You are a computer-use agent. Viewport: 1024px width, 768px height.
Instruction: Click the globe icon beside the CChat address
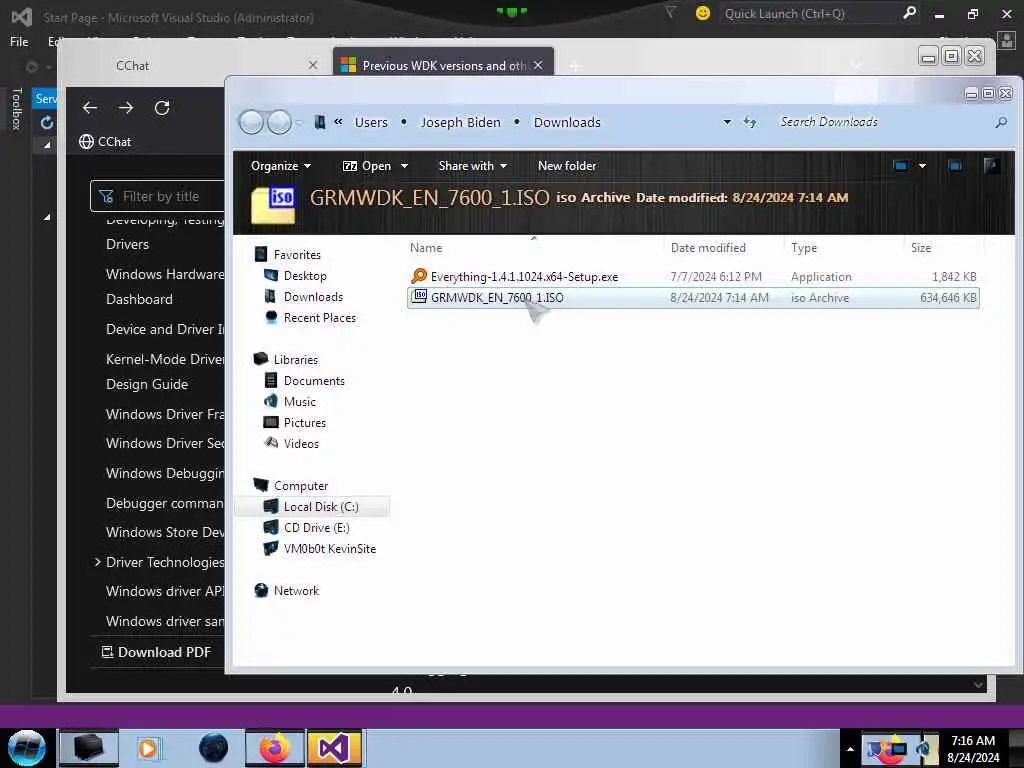[86, 142]
